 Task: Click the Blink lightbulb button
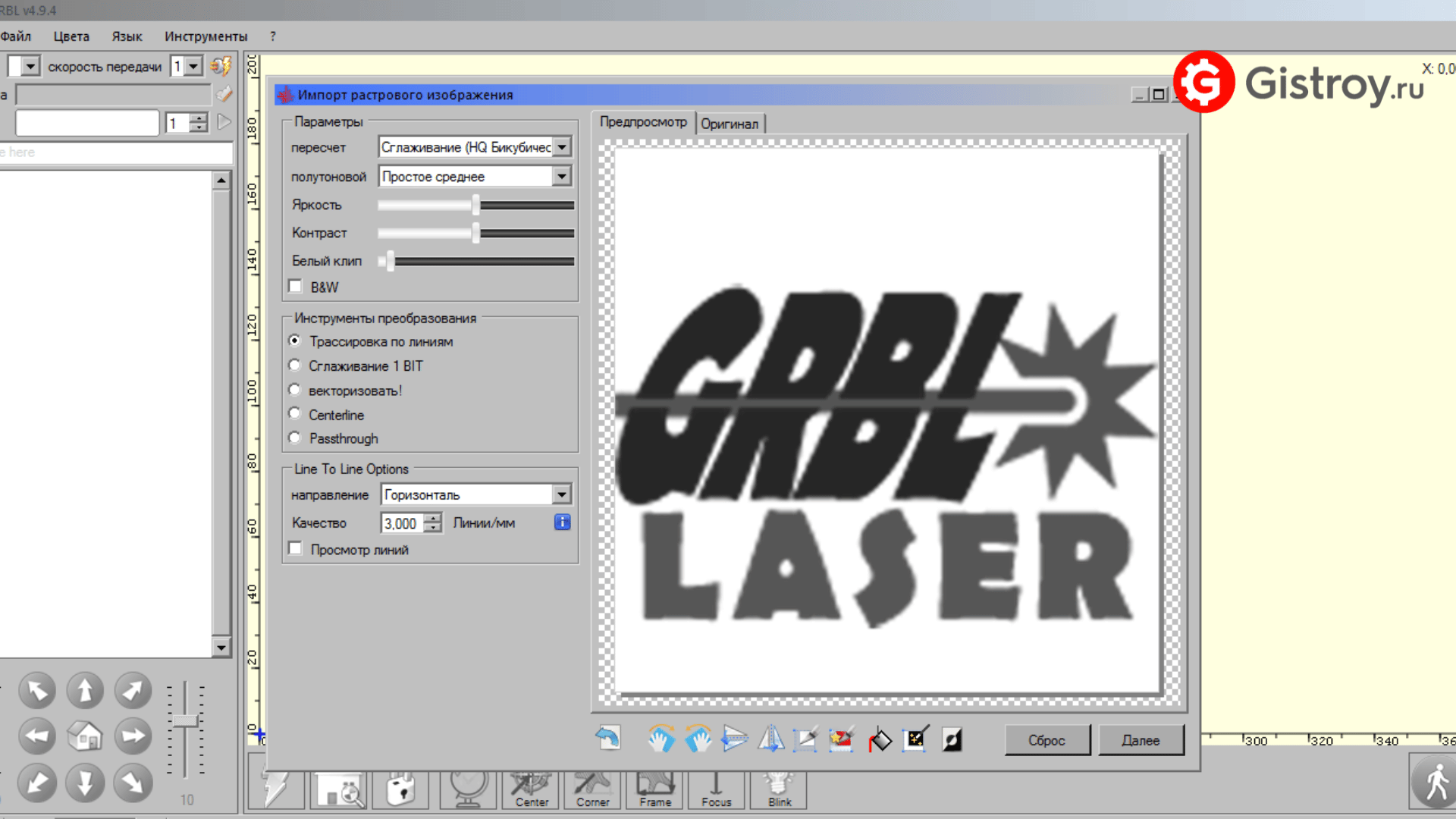778,789
